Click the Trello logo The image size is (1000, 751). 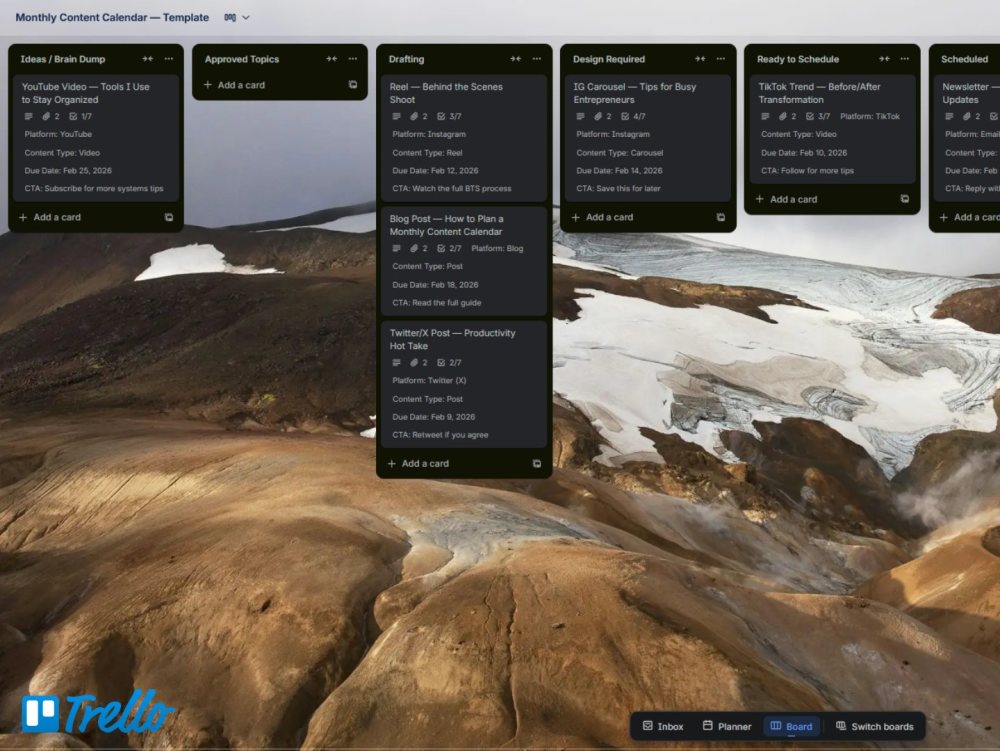click(x=98, y=711)
